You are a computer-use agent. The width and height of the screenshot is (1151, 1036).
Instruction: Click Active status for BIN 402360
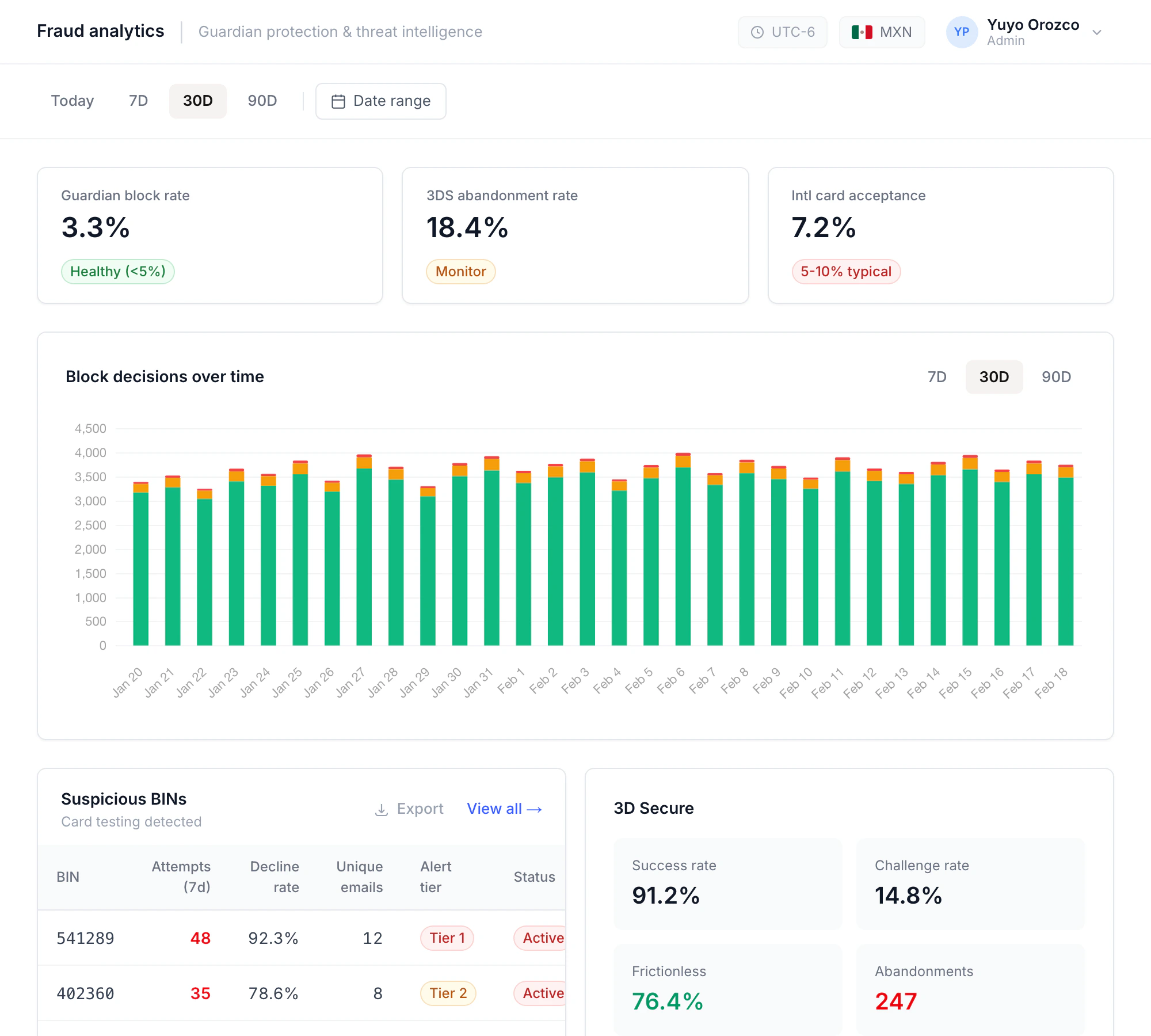pos(540,993)
